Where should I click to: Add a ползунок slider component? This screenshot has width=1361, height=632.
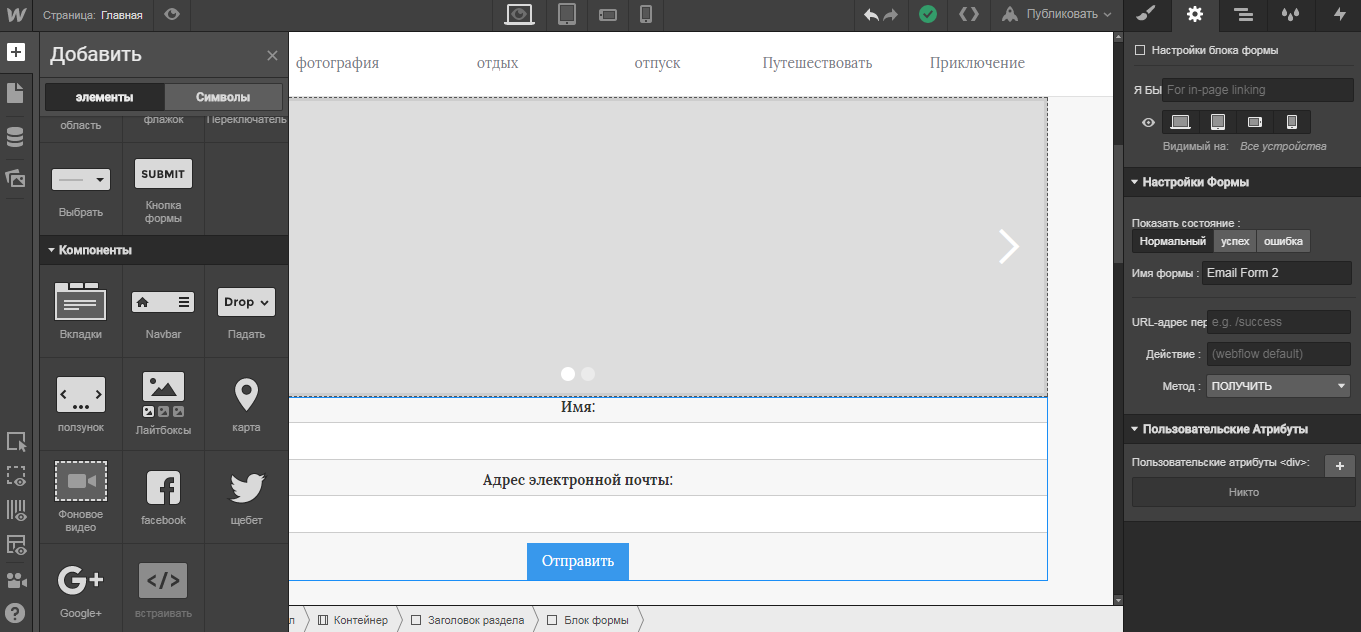point(81,404)
